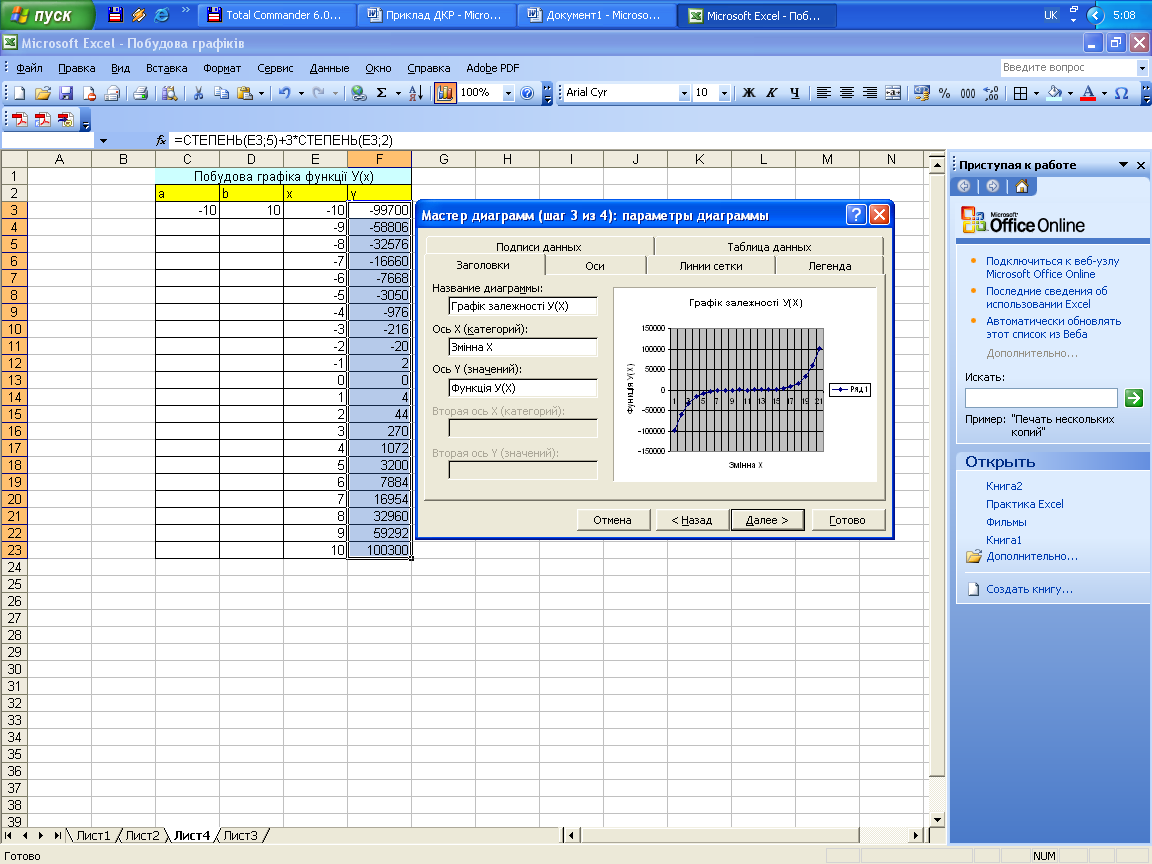The image size is (1152, 864).
Task: Click Создать книгу link
Action: [1029, 589]
